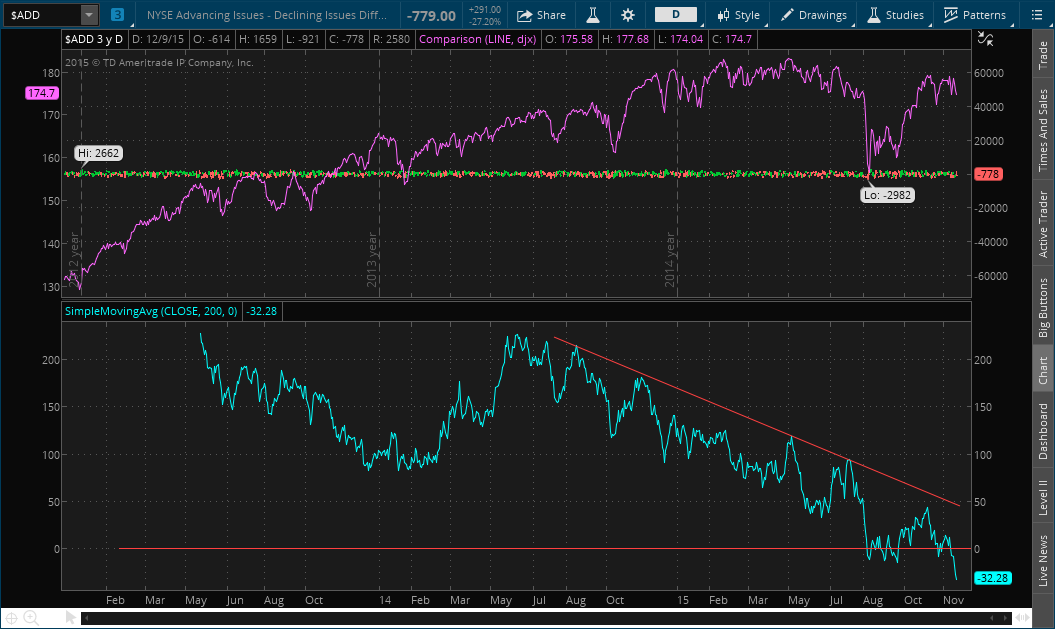The height and width of the screenshot is (629, 1055).
Task: Click the collapse arrows icon above price axis
Action: (986, 39)
